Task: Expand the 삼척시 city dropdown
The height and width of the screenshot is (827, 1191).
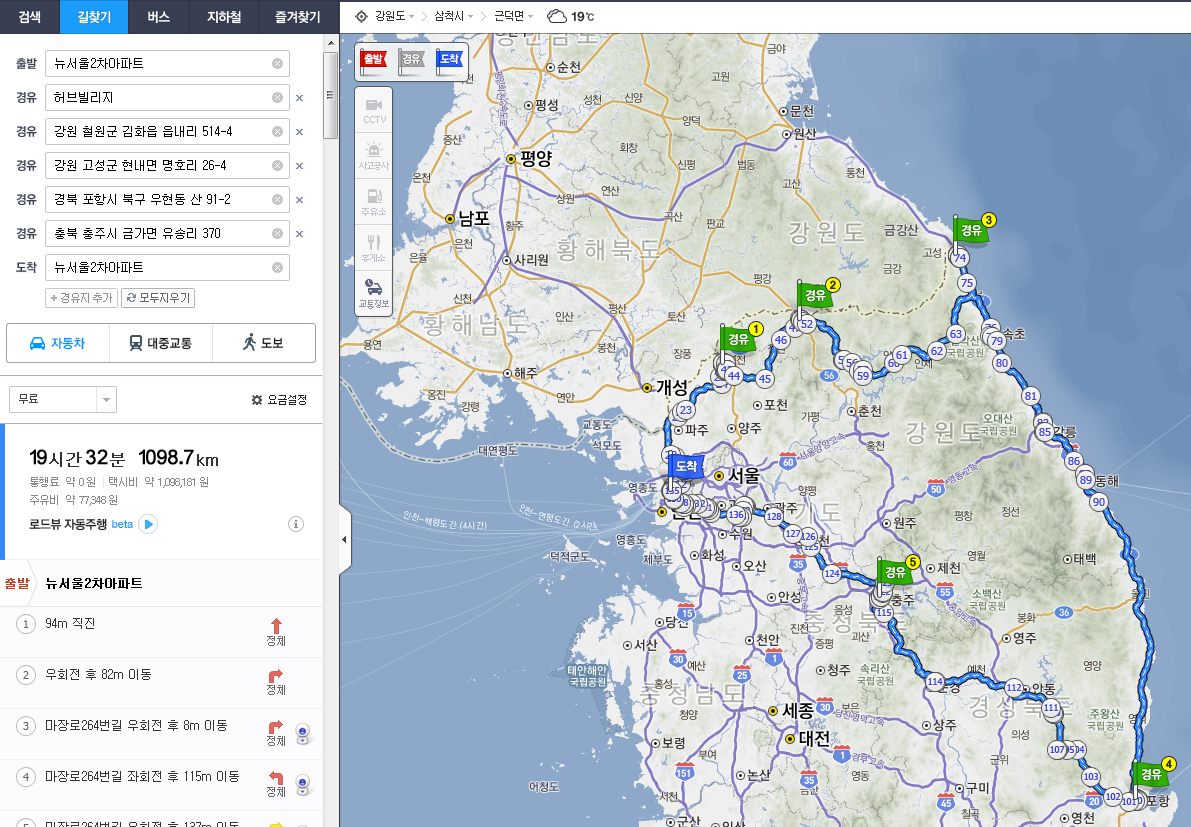Action: pyautogui.click(x=453, y=17)
